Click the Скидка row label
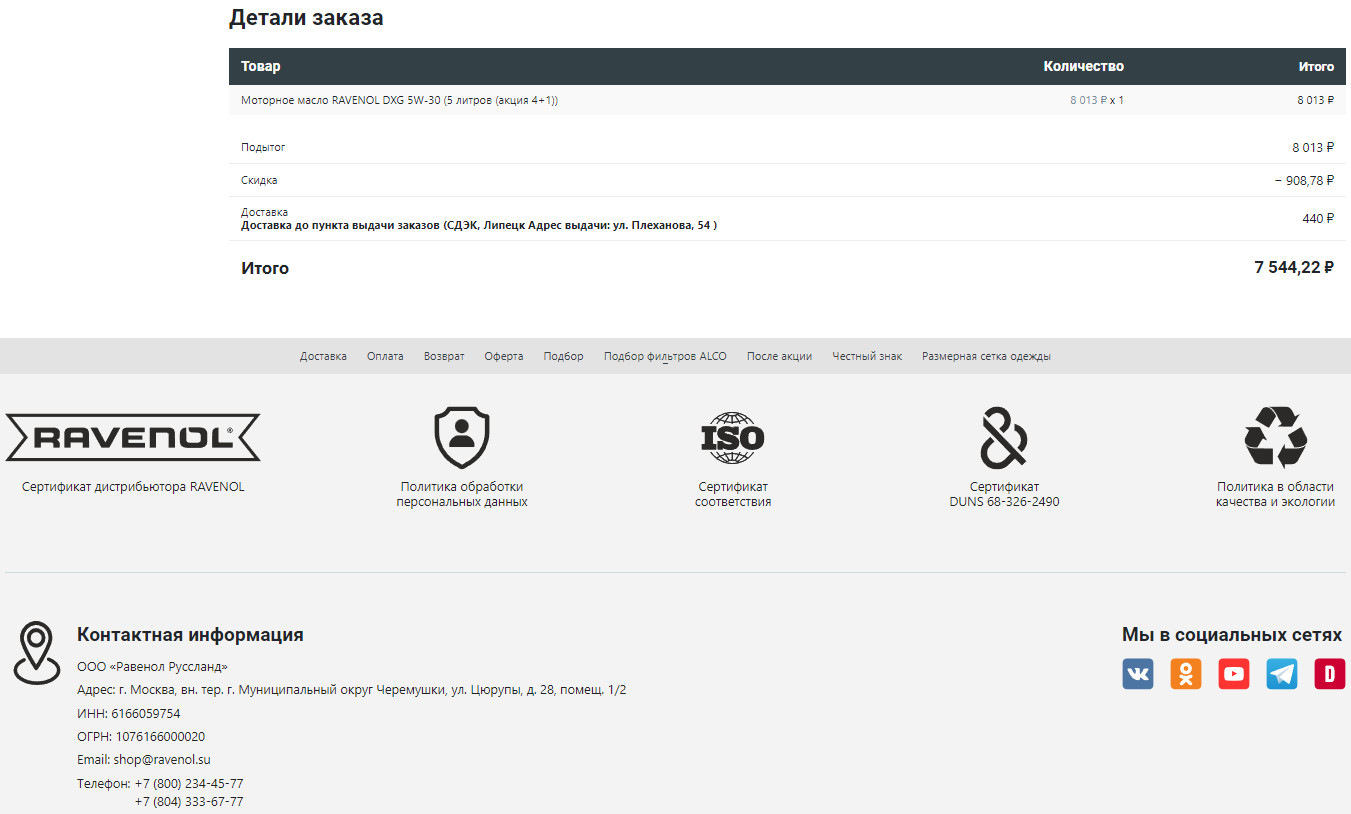This screenshot has height=814, width=1351. 259,180
